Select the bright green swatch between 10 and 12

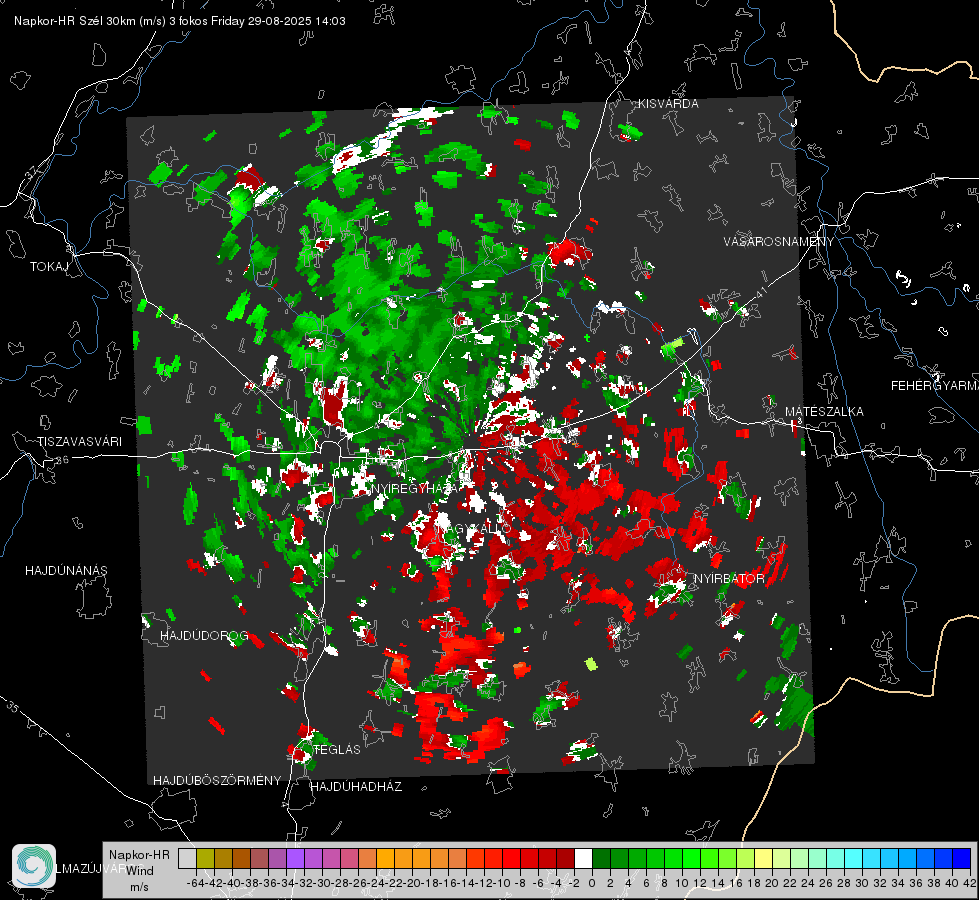[691, 859]
